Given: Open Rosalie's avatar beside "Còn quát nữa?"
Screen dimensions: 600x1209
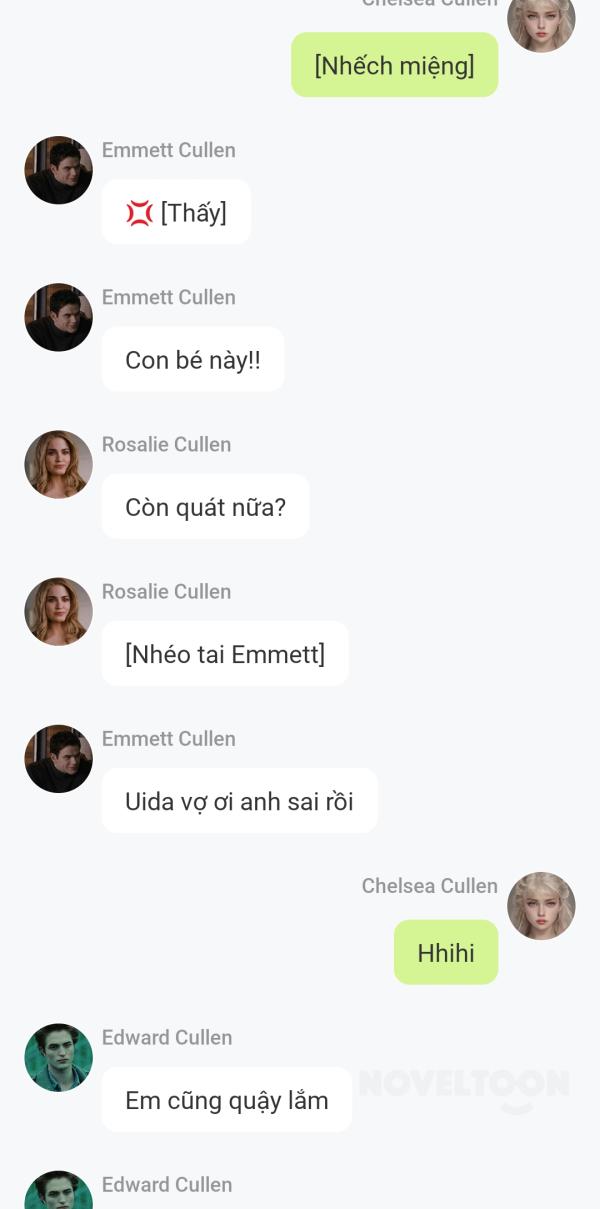Looking at the screenshot, I should 58,464.
